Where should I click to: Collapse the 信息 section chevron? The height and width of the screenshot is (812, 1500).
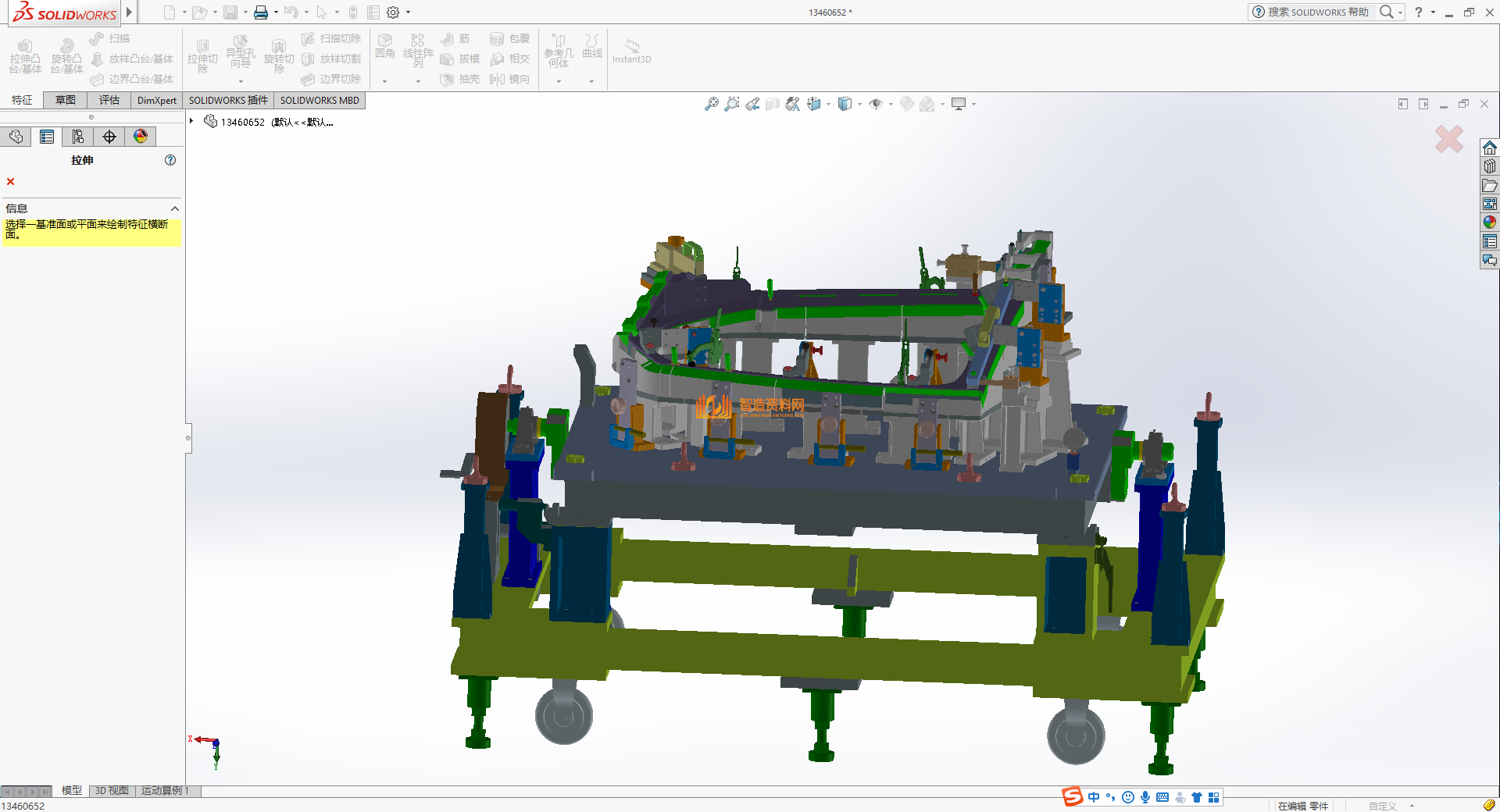pyautogui.click(x=175, y=208)
